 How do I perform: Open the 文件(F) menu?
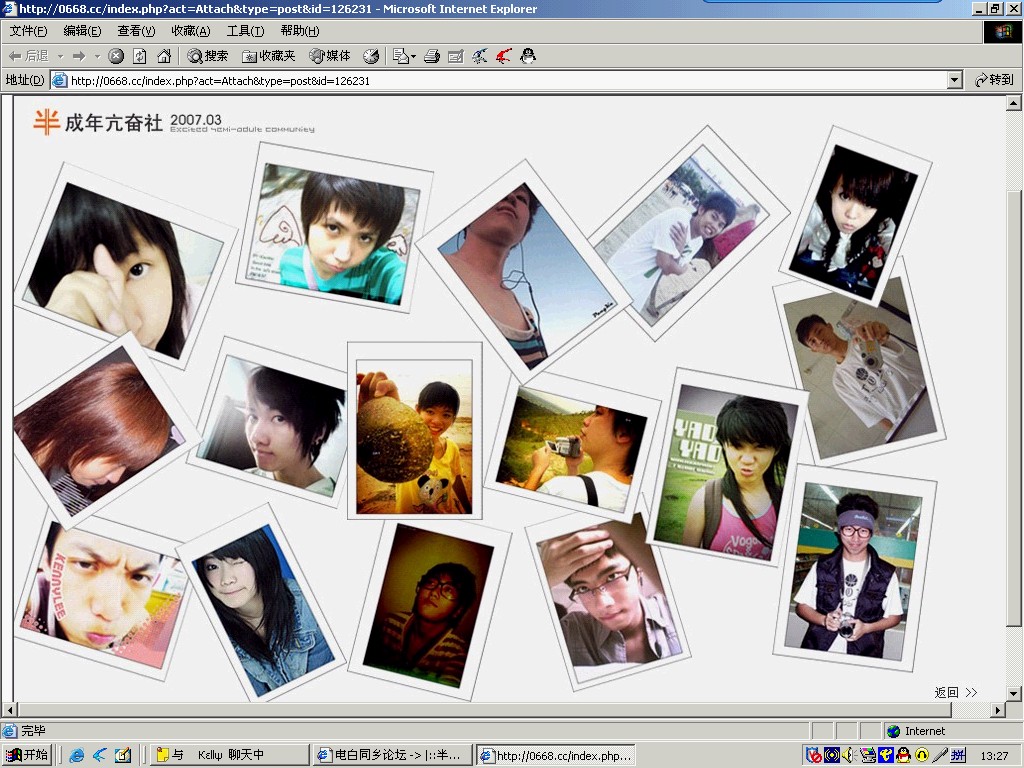pos(28,31)
